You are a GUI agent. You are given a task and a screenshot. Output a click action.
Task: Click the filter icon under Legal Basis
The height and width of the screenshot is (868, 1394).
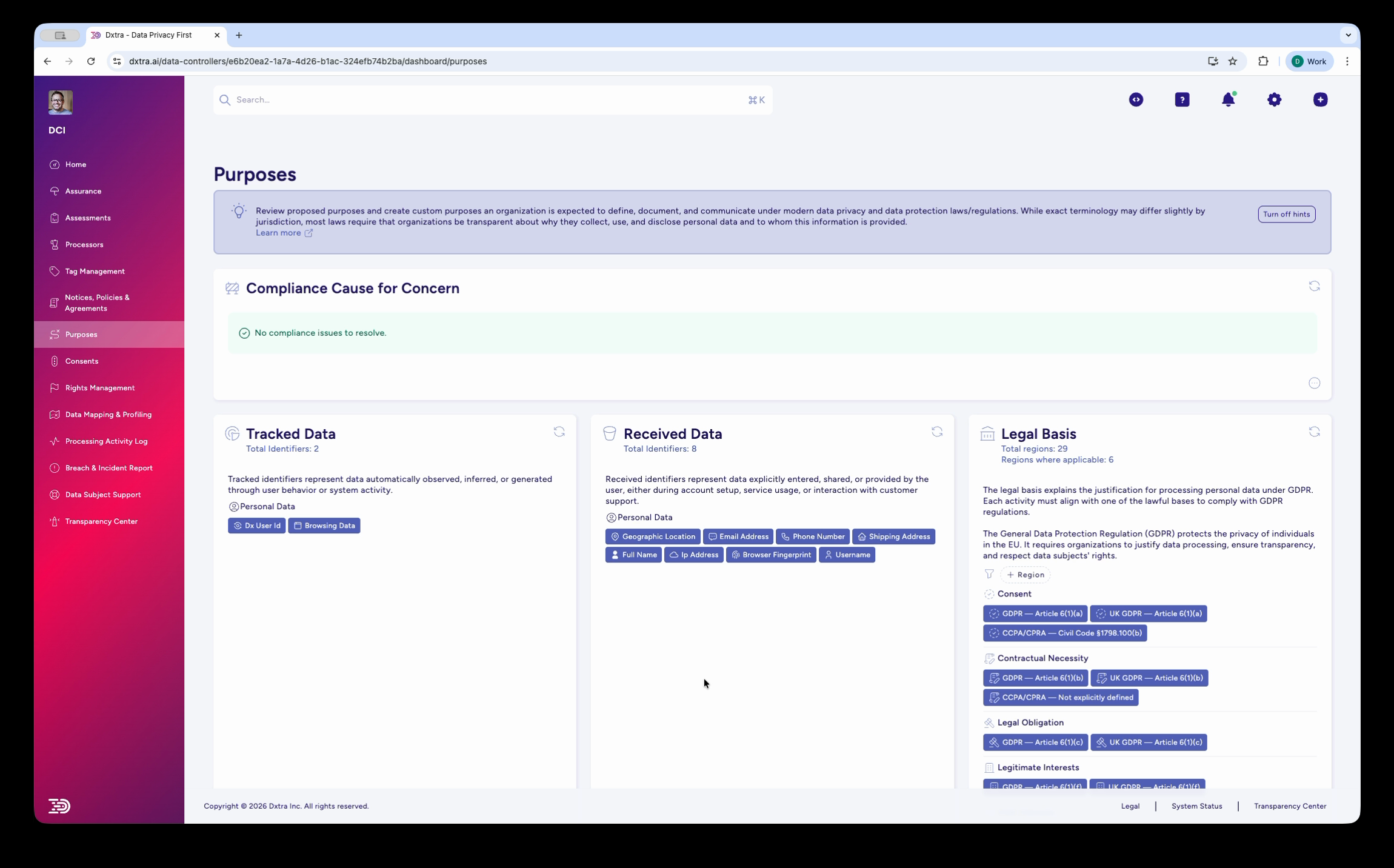988,574
